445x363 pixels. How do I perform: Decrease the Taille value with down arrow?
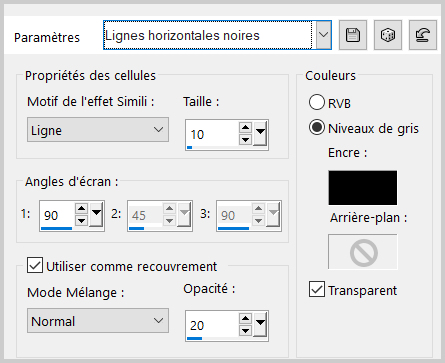click(x=245, y=139)
